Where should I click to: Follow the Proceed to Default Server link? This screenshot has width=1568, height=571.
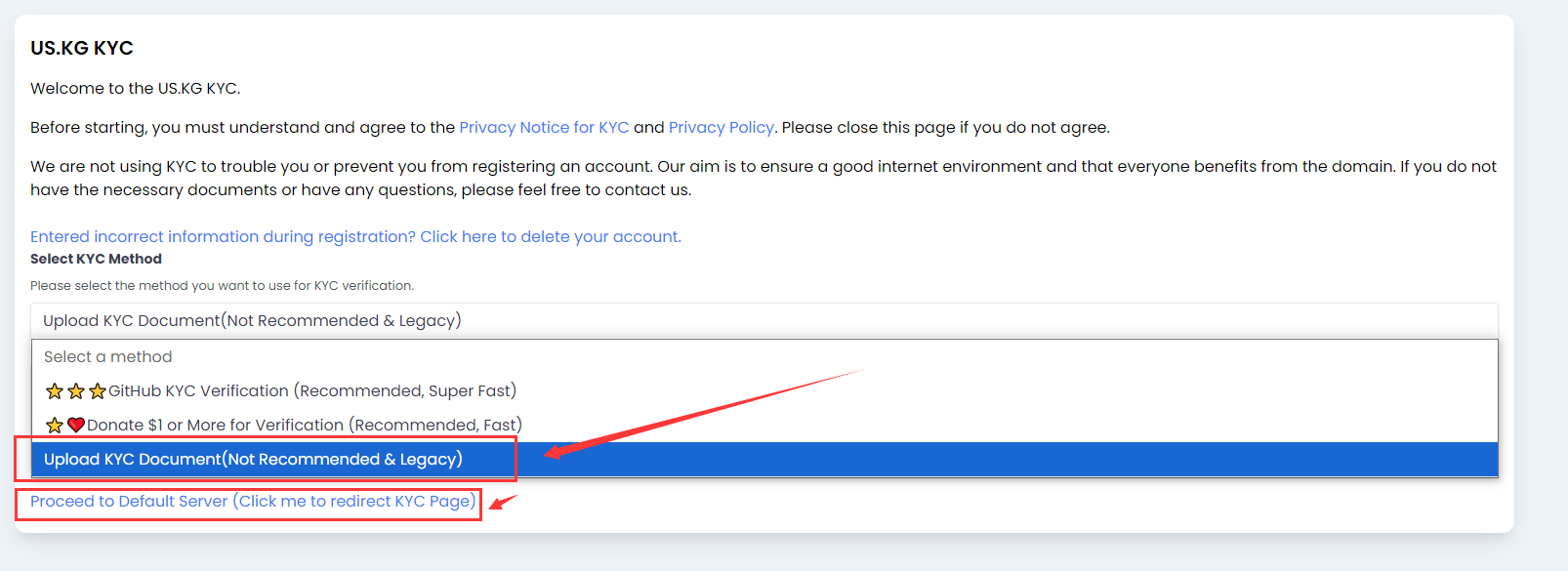pos(253,502)
